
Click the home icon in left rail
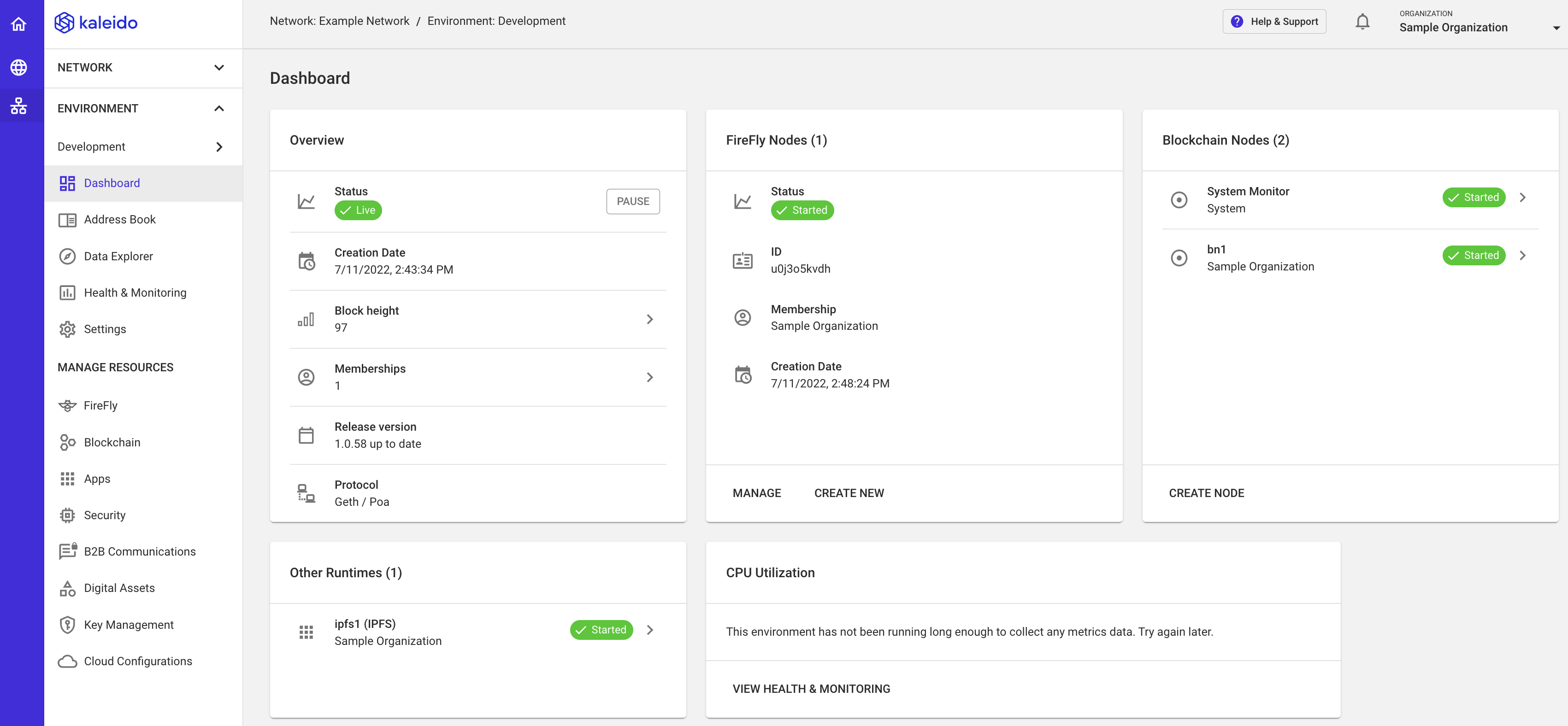pyautogui.click(x=19, y=24)
